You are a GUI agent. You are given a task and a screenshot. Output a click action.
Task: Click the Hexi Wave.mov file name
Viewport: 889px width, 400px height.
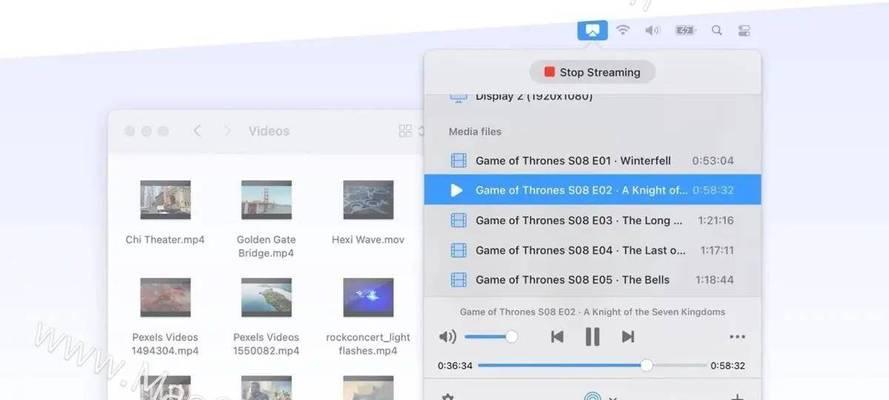click(x=368, y=240)
